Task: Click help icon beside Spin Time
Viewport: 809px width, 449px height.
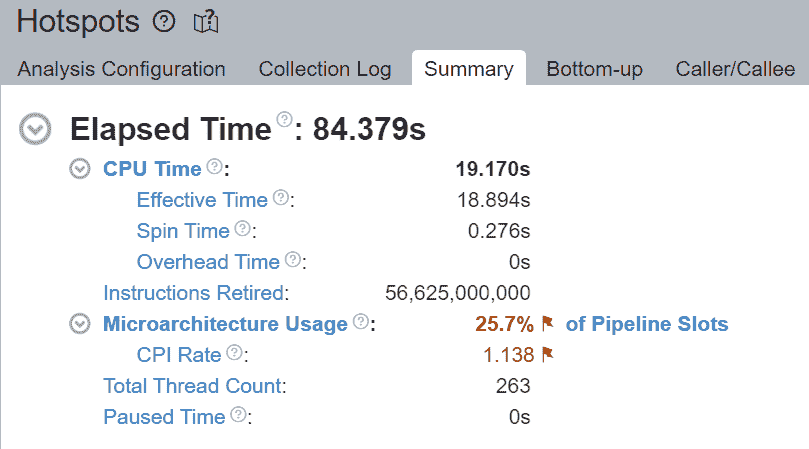Action: (x=242, y=229)
